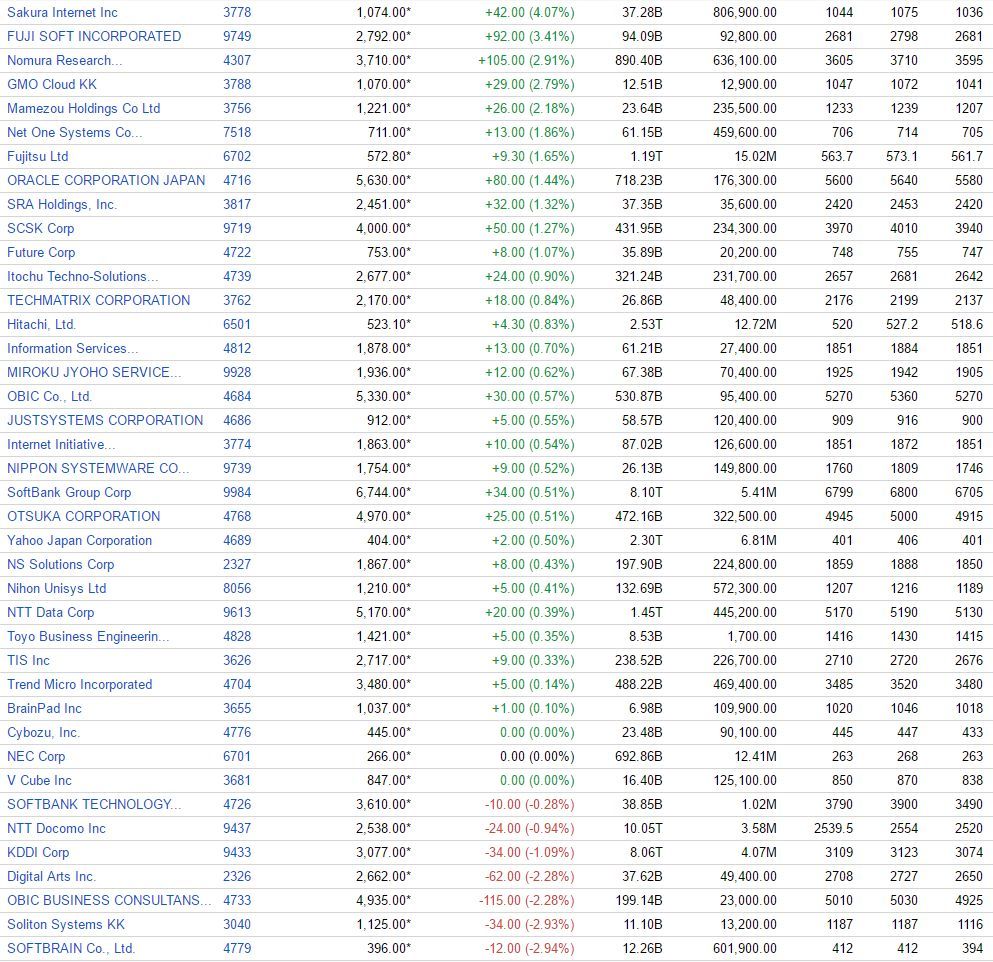993x962 pixels.
Task: Click change +105.00 (2.91%)
Action: (x=526, y=60)
